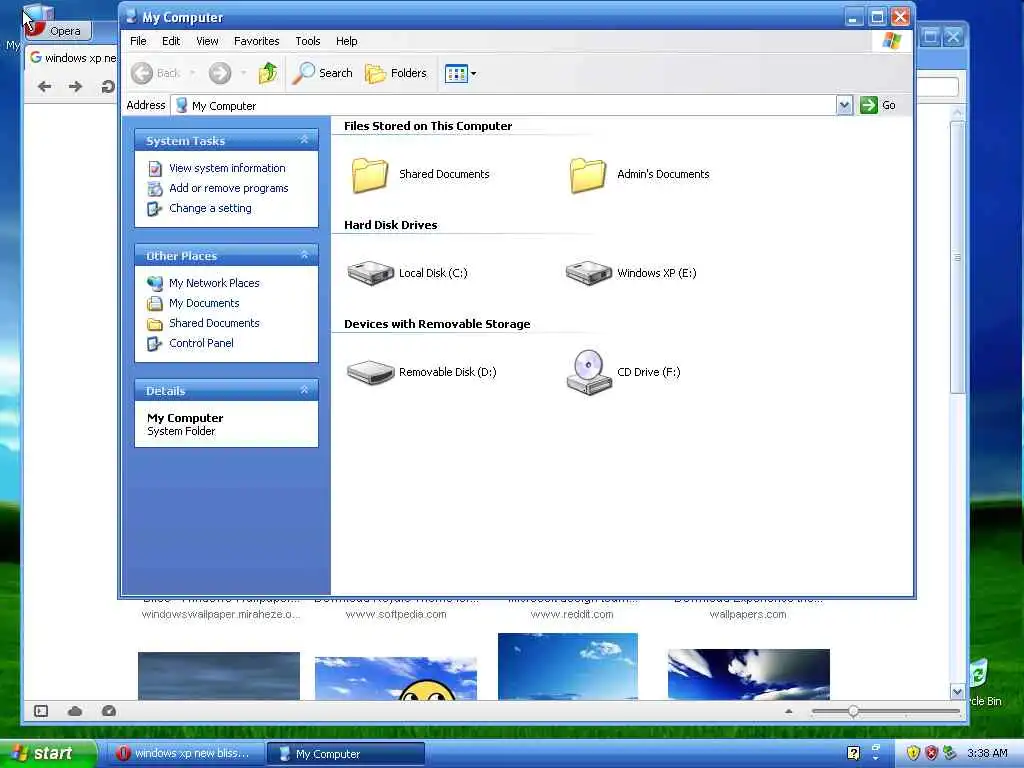The height and width of the screenshot is (768, 1024).
Task: Click the security shield tray icon
Action: coord(913,754)
